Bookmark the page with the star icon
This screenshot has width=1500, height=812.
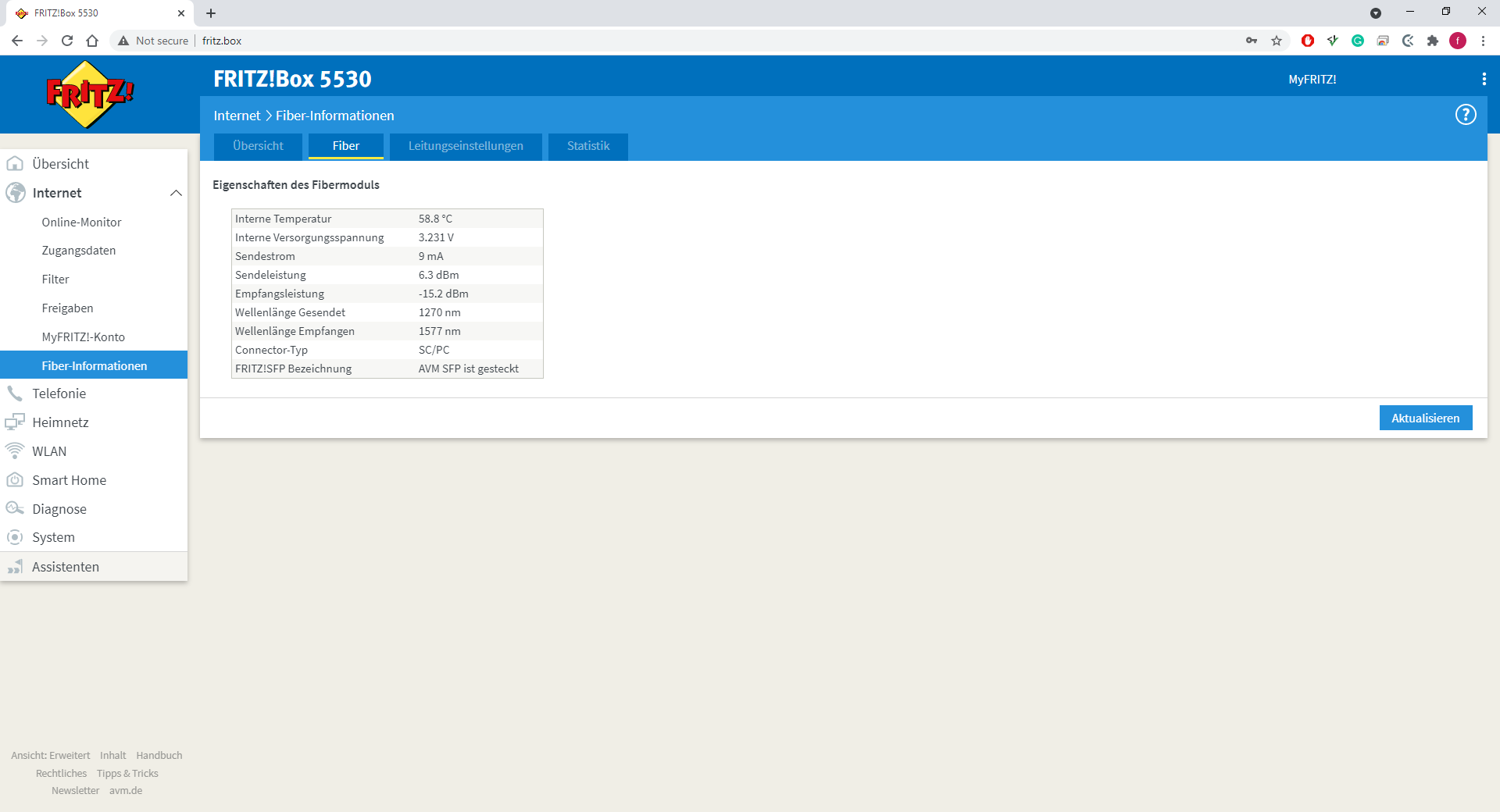click(1277, 41)
